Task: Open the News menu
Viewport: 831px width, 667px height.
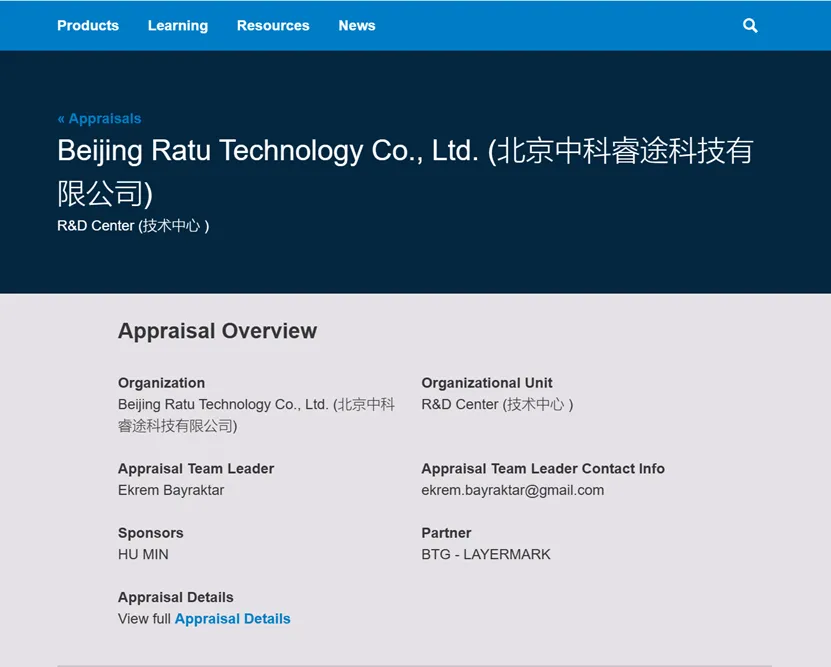Action: pyautogui.click(x=357, y=25)
